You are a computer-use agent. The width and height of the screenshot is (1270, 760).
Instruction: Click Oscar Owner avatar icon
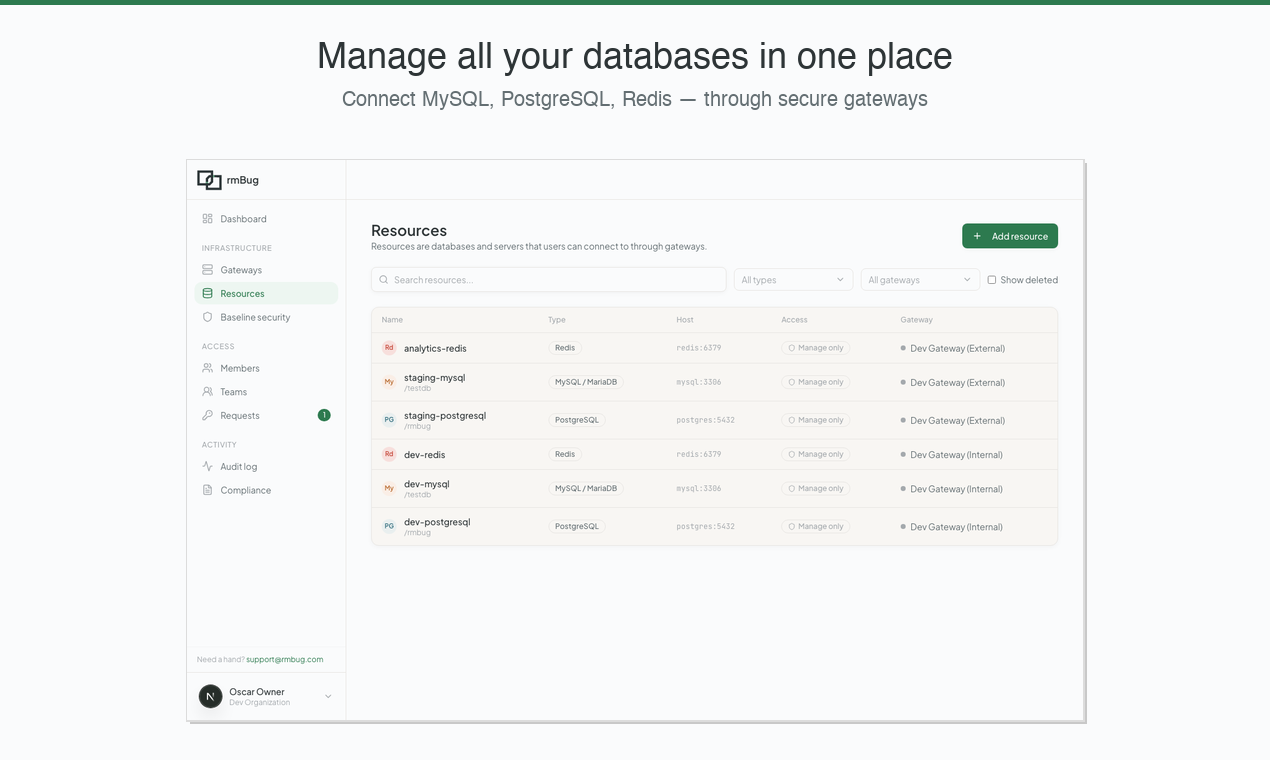click(x=210, y=696)
